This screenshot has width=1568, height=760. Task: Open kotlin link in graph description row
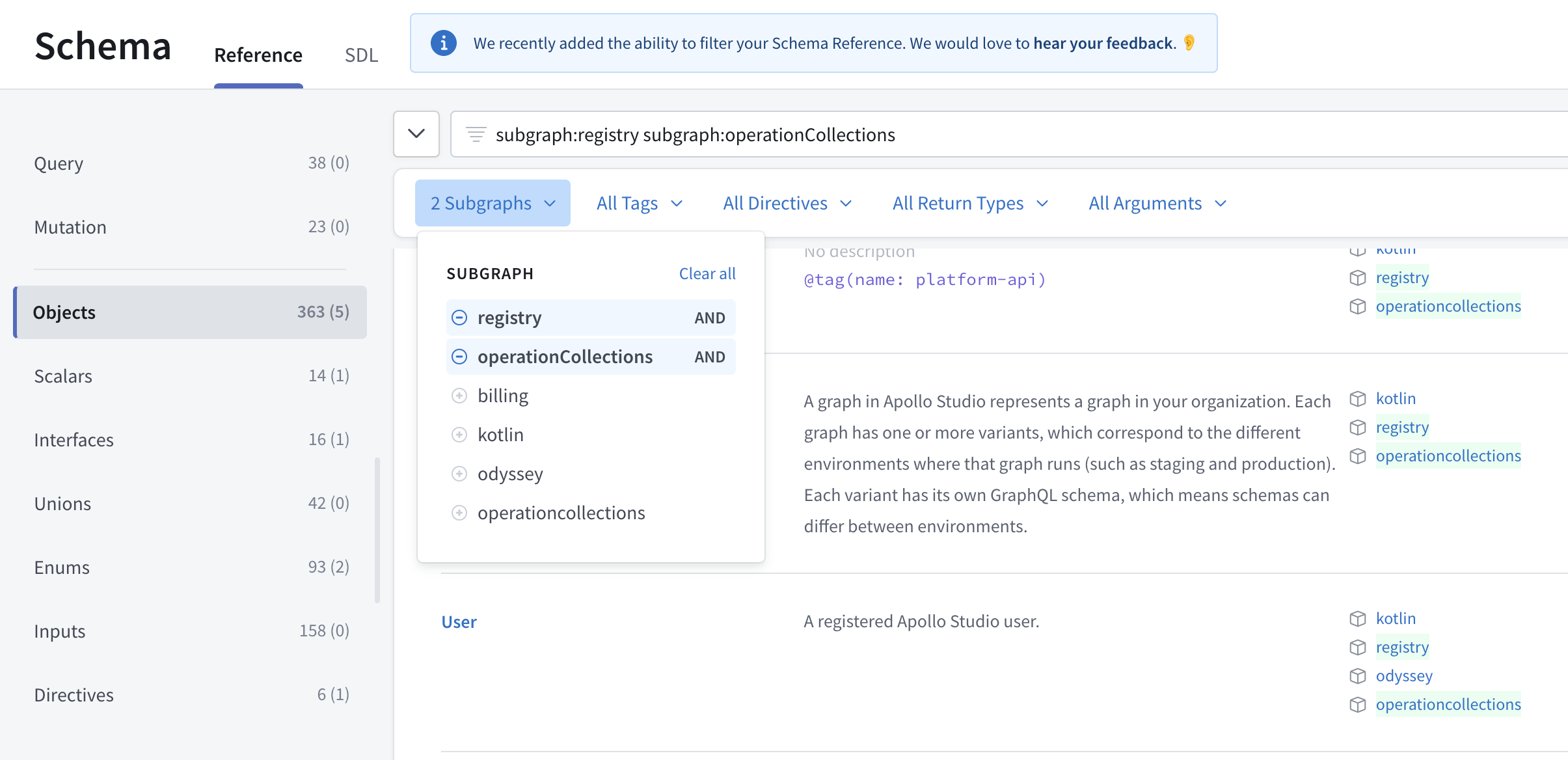point(1396,399)
